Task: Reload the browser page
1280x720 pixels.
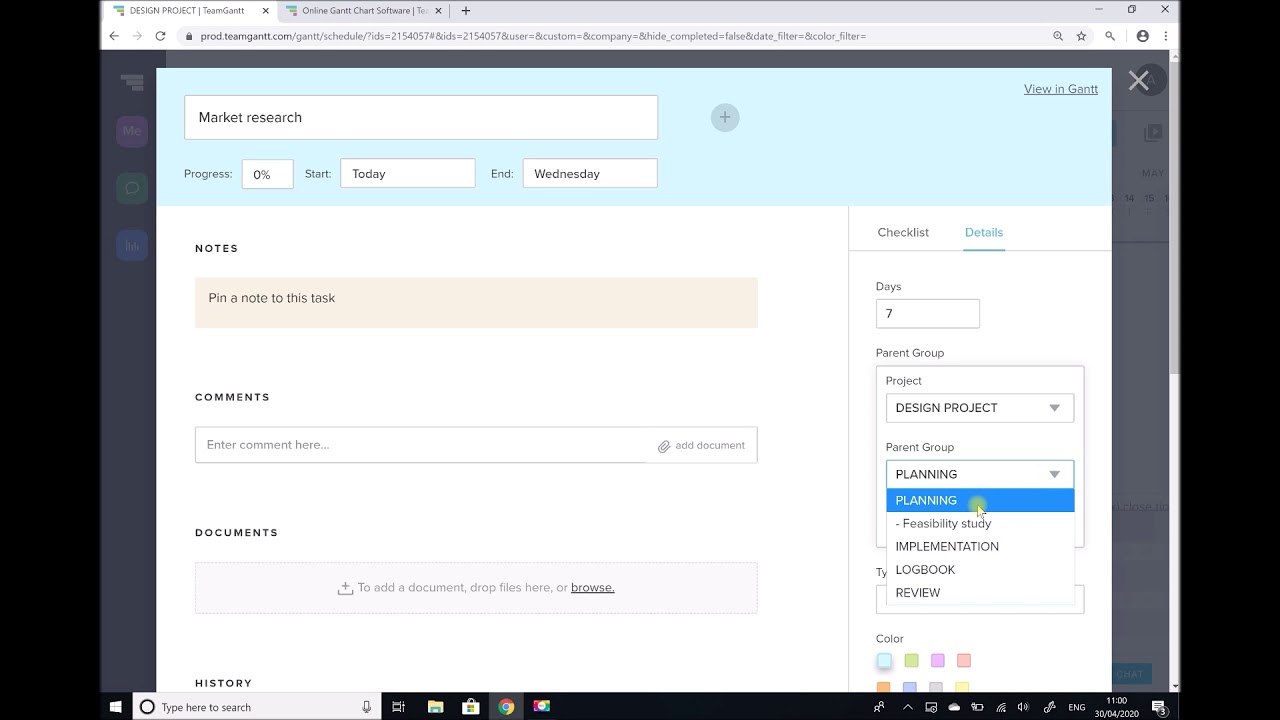Action: [x=160, y=36]
